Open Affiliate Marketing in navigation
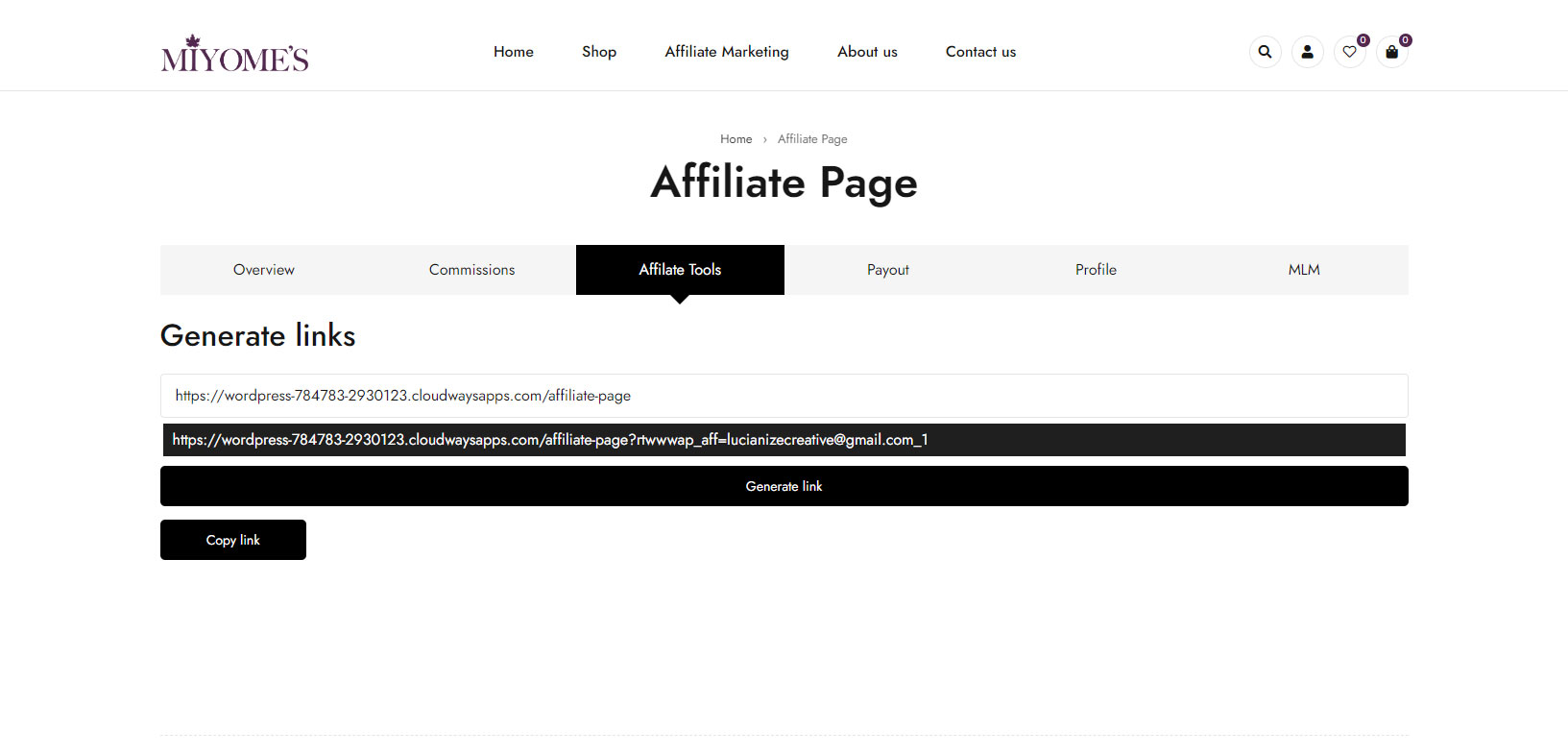Image resolution: width=1568 pixels, height=754 pixels. click(727, 52)
